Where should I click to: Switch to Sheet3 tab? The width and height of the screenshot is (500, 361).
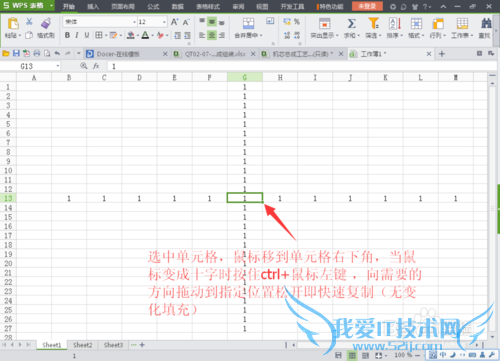[113, 345]
